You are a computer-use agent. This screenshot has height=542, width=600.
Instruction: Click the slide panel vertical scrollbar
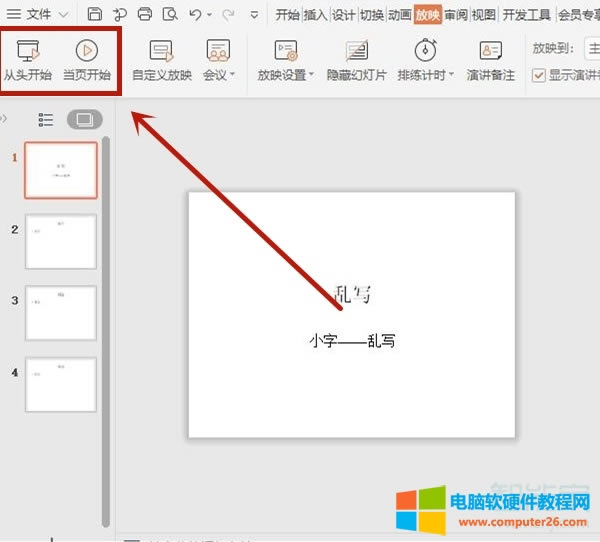(106, 300)
